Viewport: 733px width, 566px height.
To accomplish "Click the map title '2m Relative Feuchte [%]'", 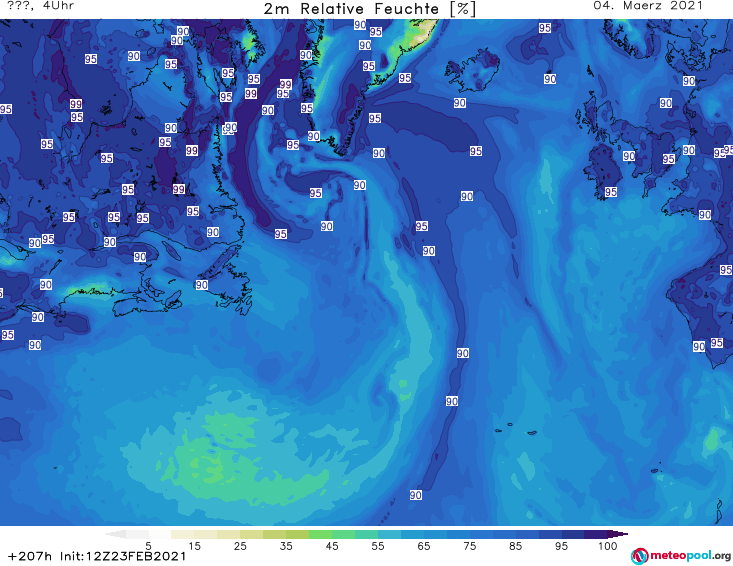I will (x=370, y=9).
